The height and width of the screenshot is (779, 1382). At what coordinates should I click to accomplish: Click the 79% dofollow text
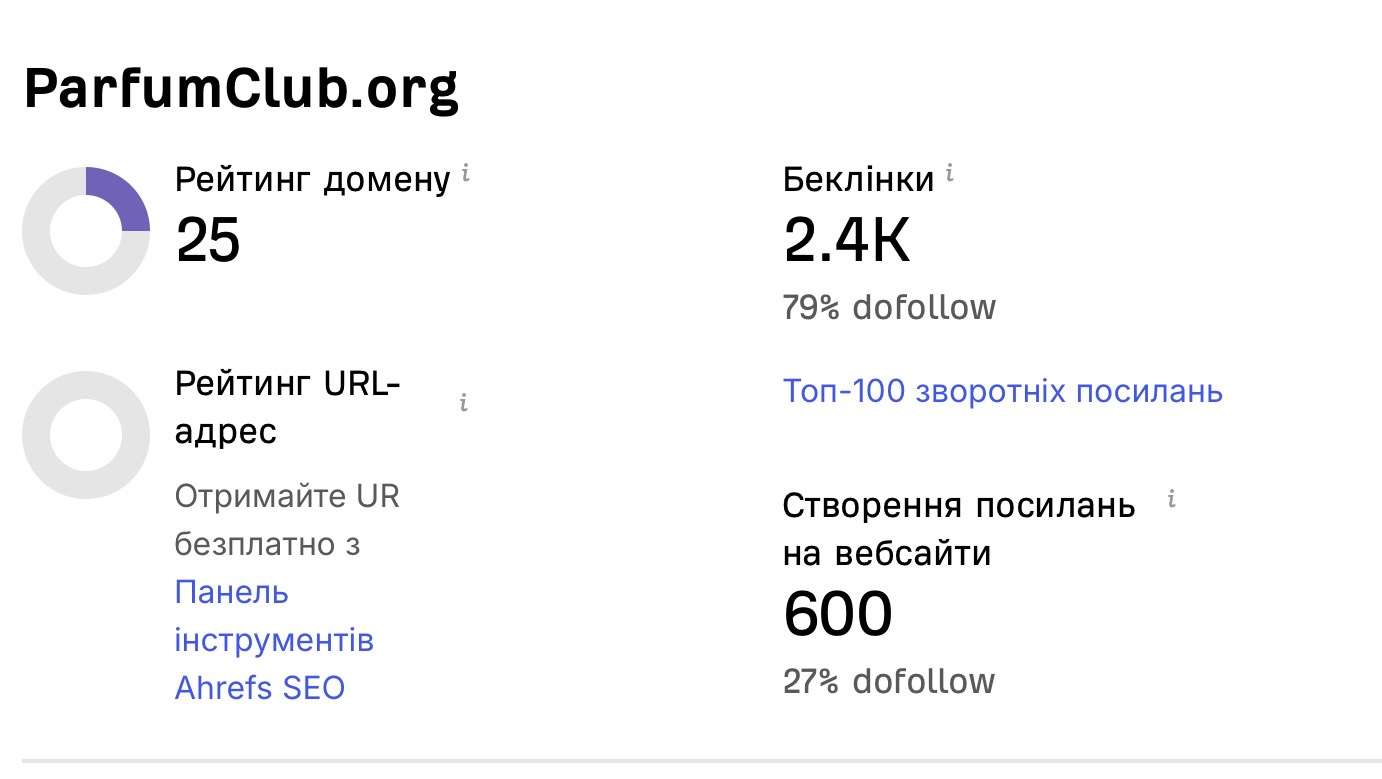coord(890,307)
